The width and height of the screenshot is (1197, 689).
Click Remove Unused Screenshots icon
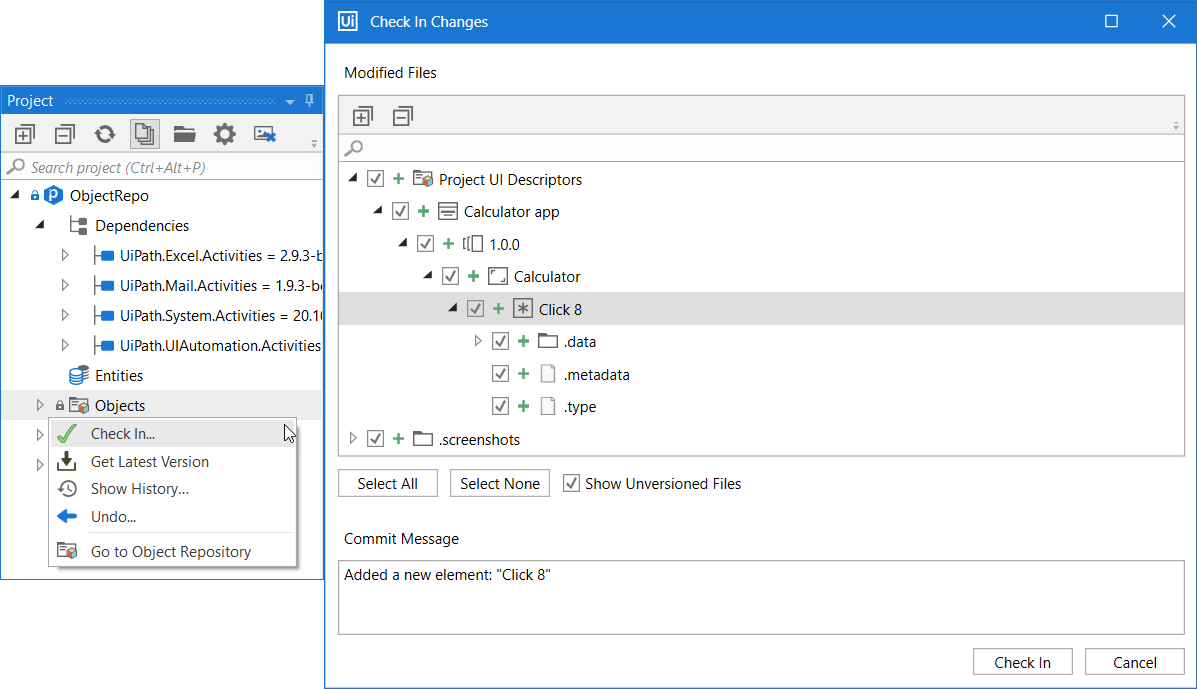265,134
